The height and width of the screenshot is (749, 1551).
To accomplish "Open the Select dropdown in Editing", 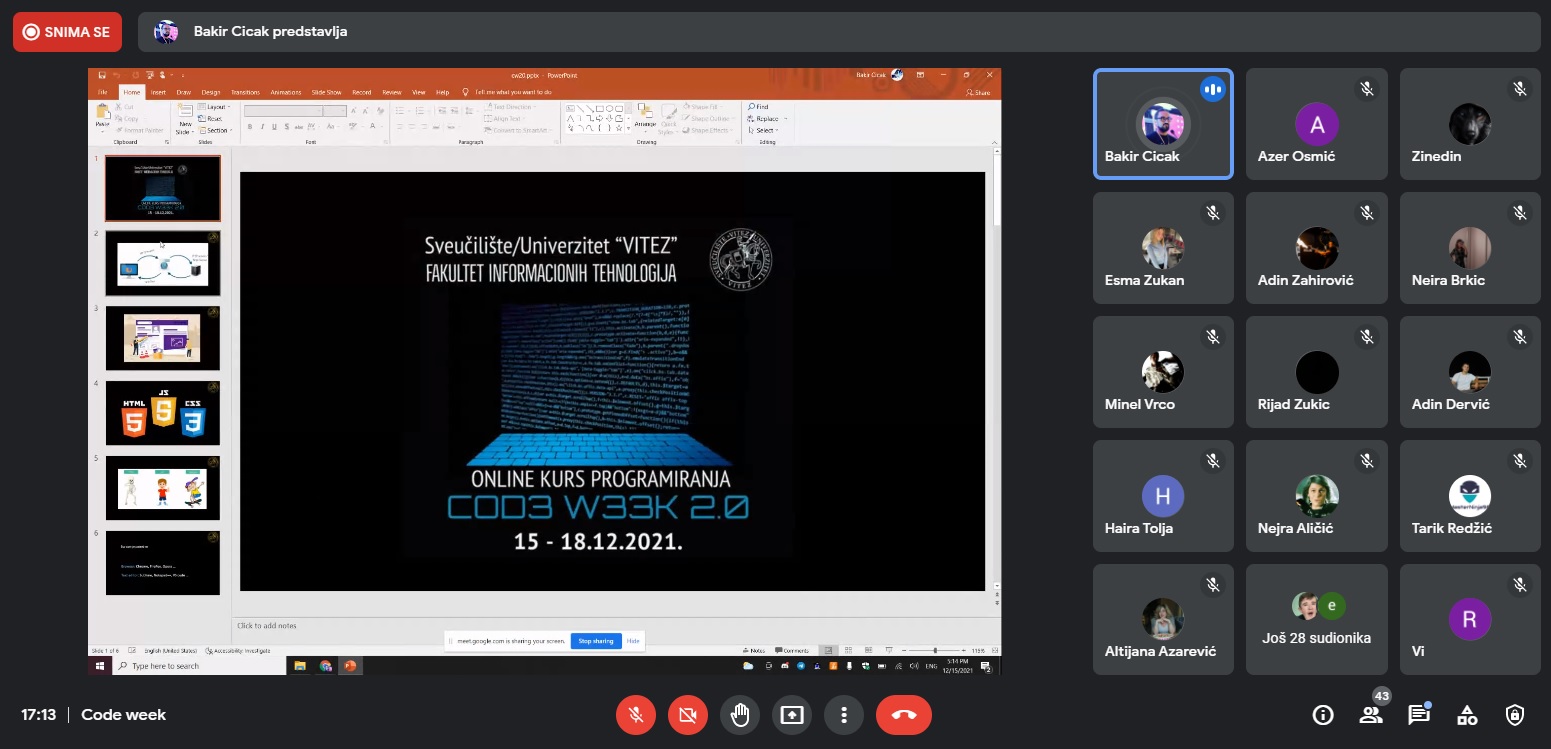I will click(762, 130).
